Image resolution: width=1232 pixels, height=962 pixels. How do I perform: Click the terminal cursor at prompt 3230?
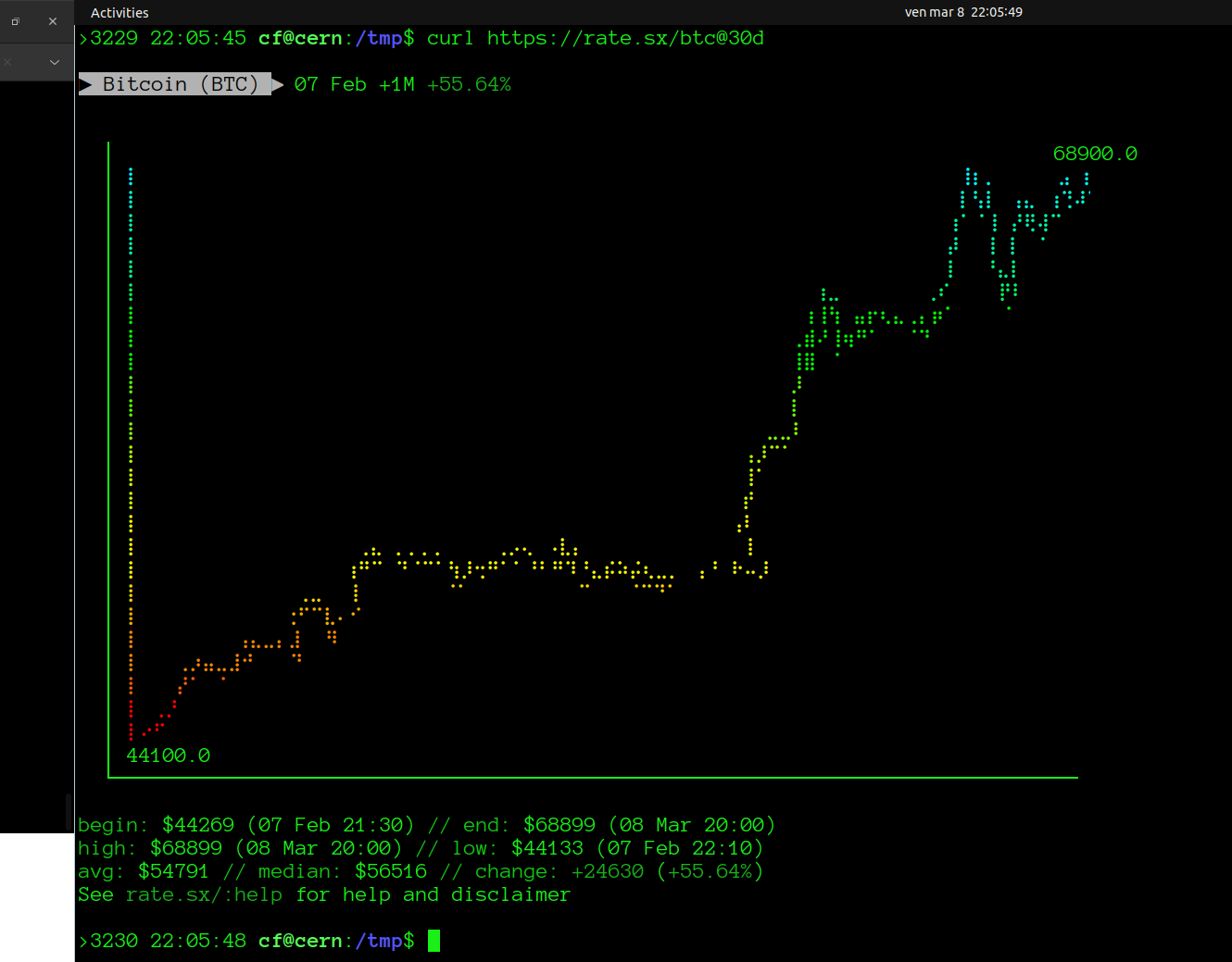coord(434,941)
